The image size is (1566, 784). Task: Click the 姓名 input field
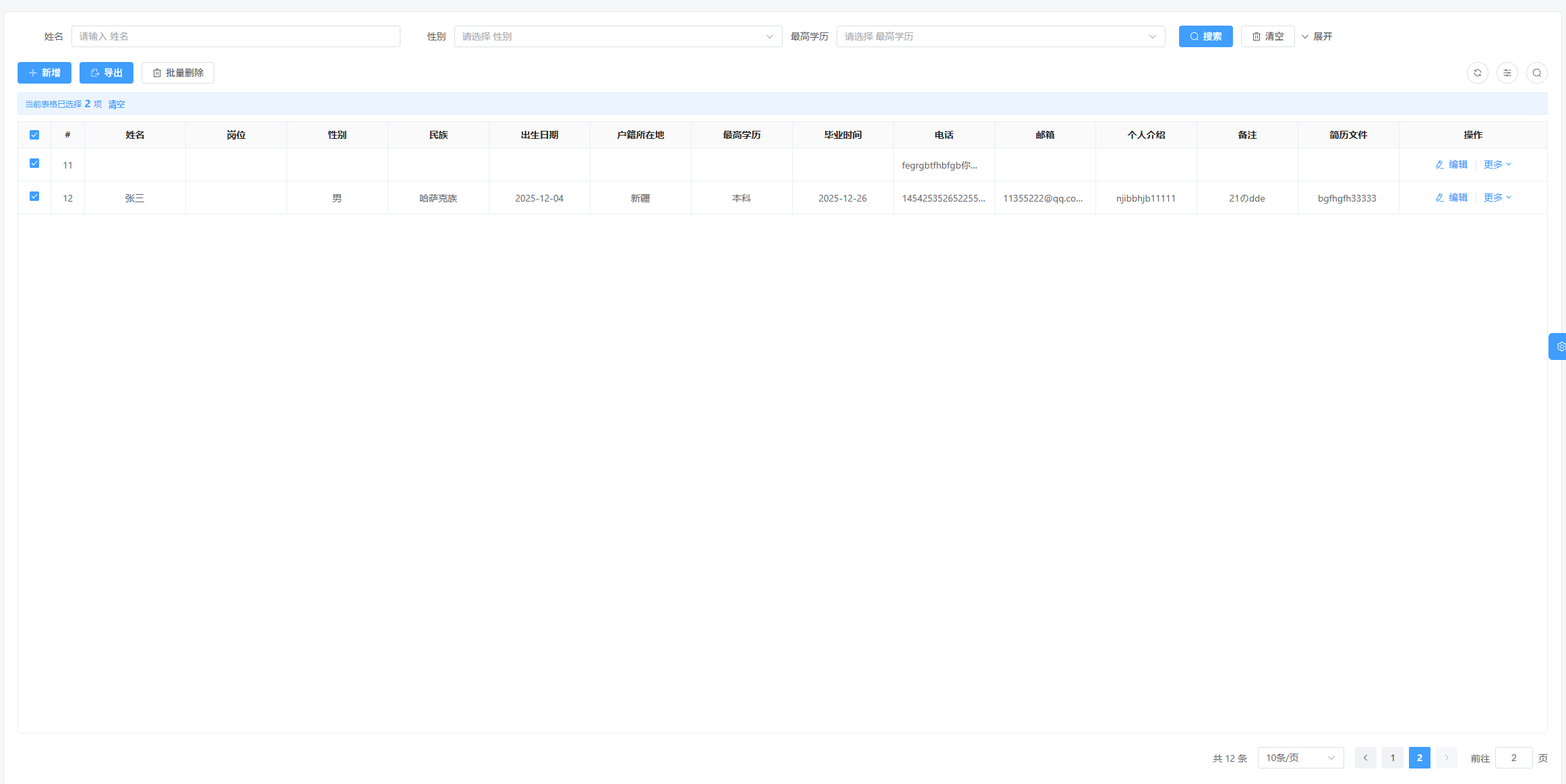pos(235,36)
